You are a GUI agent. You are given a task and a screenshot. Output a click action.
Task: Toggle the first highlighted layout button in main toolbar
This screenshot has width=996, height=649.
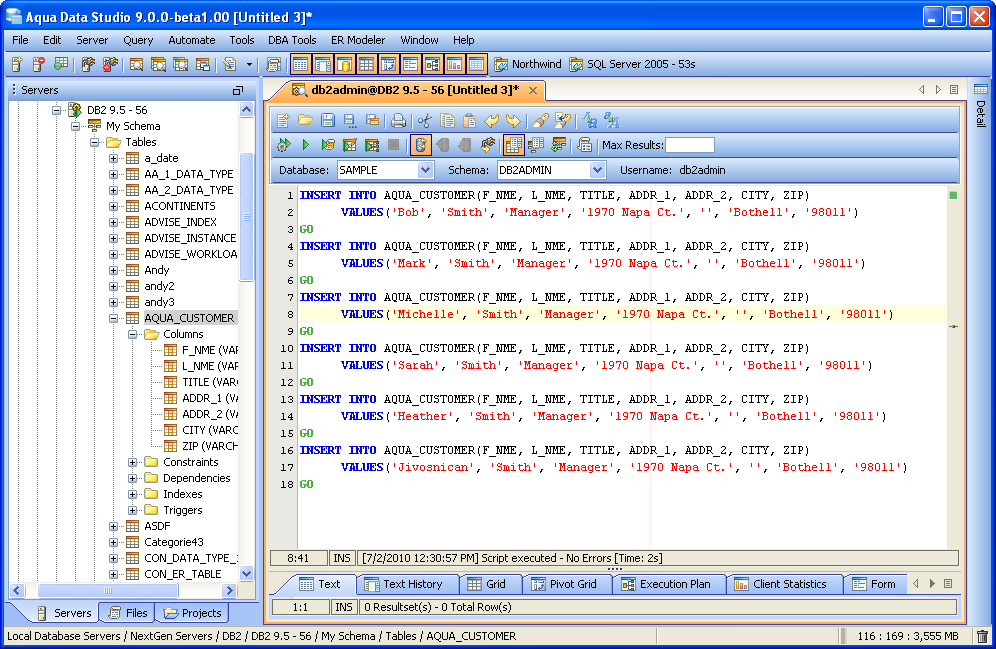coord(300,65)
